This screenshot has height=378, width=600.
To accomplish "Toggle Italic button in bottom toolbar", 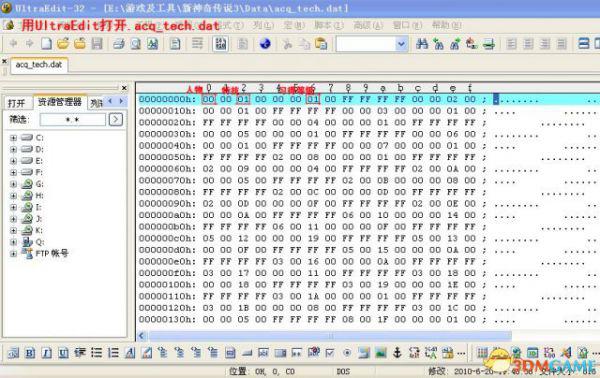I will (46, 352).
